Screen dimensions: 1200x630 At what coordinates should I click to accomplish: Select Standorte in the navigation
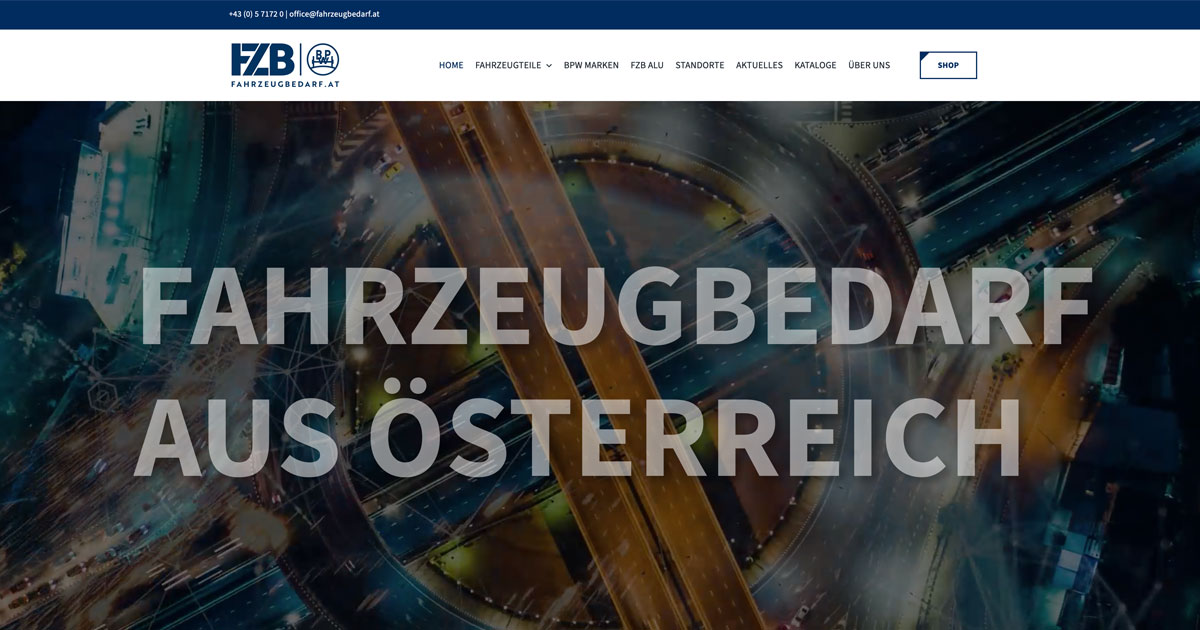[699, 65]
